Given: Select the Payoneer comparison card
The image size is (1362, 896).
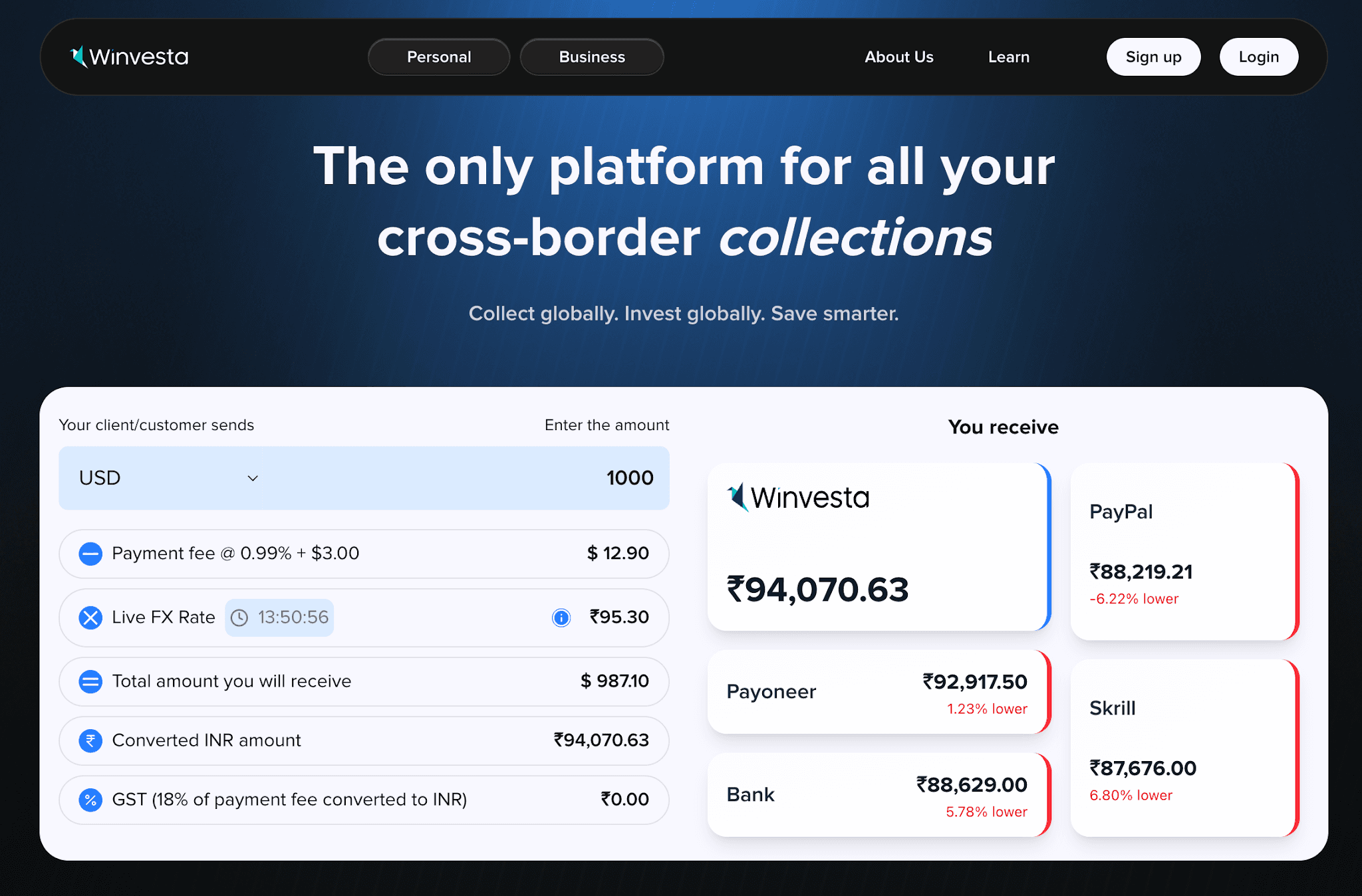Looking at the screenshot, I should [x=879, y=692].
